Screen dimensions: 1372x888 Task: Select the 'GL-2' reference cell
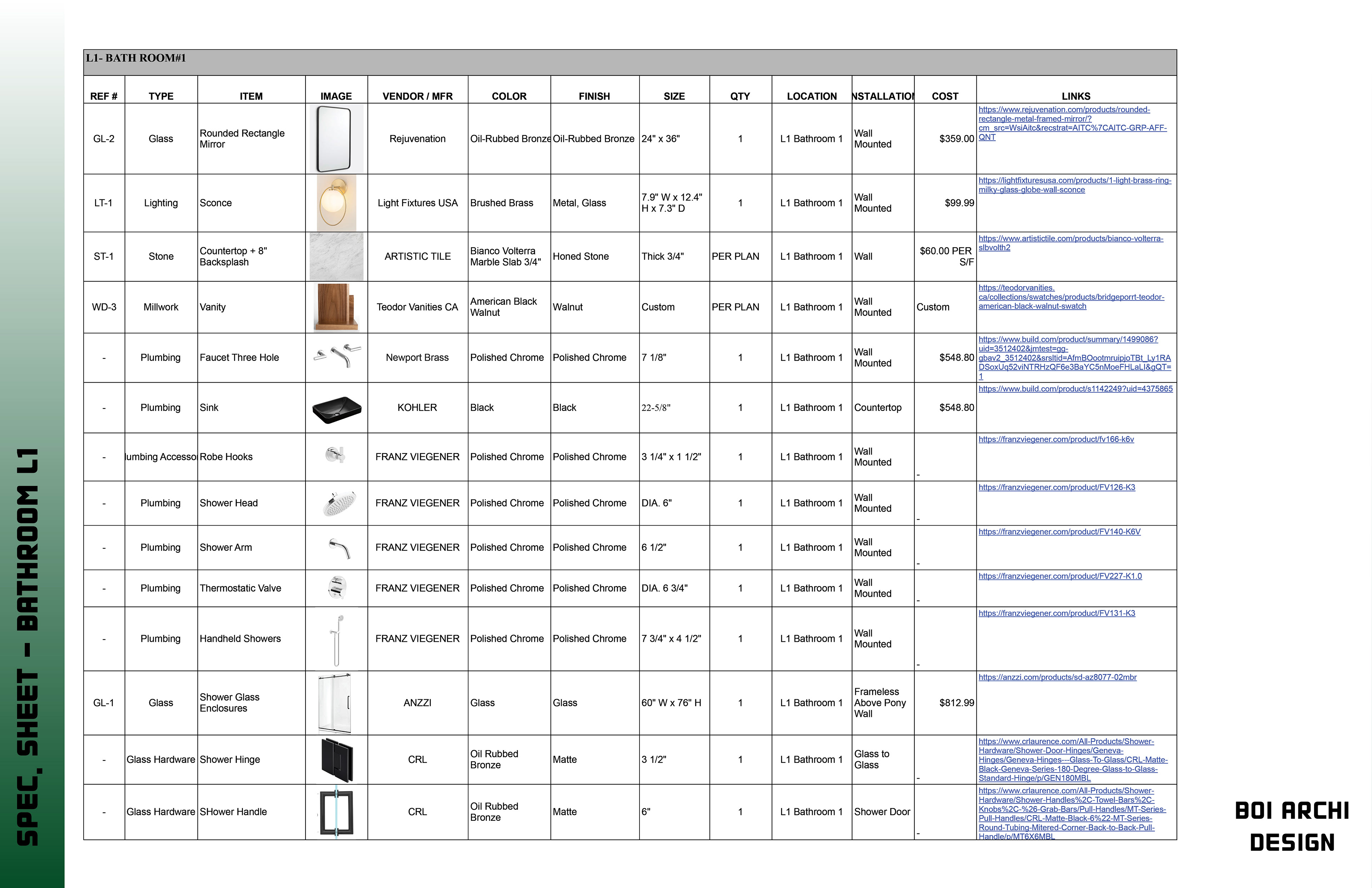tap(104, 139)
